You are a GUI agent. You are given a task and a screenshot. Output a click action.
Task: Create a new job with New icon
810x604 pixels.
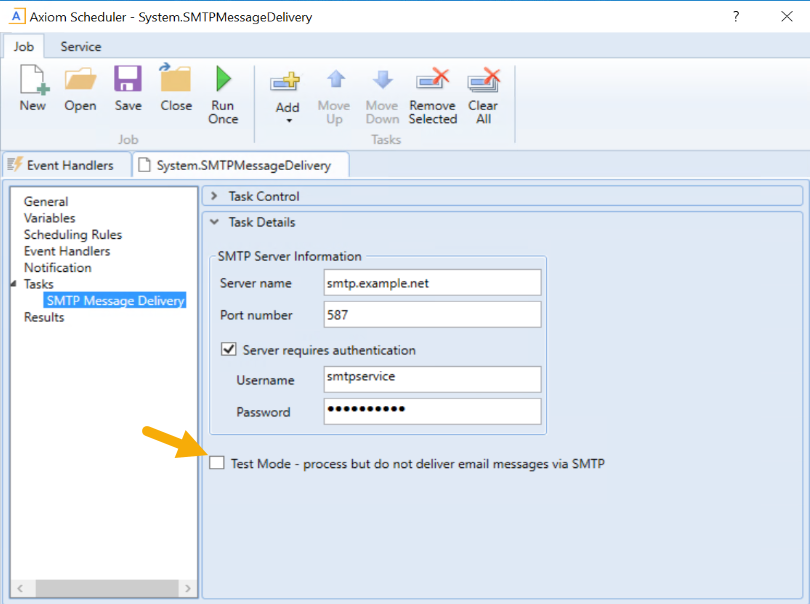pyautogui.click(x=34, y=80)
